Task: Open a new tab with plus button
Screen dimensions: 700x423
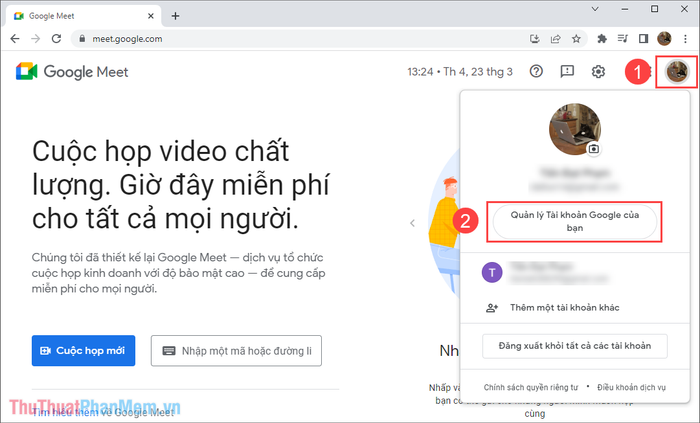Action: pyautogui.click(x=175, y=16)
